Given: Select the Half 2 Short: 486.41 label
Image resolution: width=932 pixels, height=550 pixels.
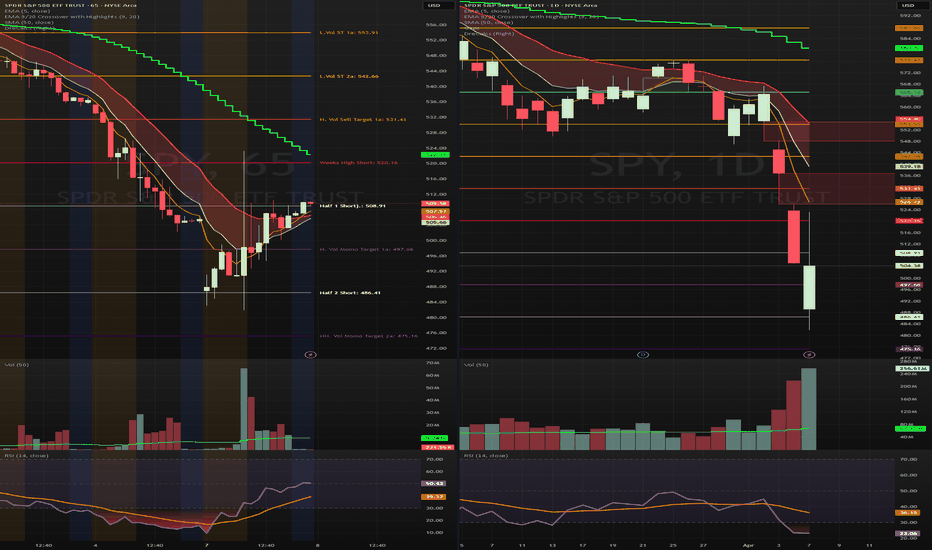Looking at the screenshot, I should (350, 293).
